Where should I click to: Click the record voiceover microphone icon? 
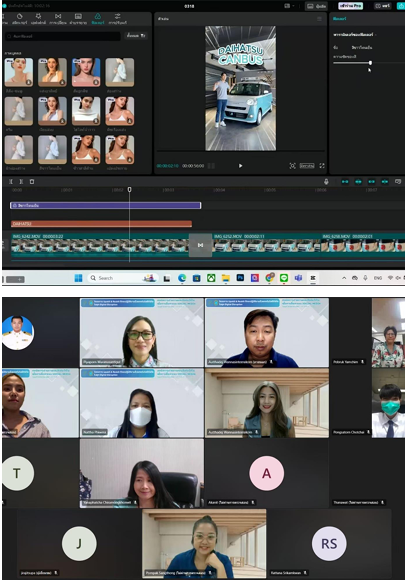326,182
